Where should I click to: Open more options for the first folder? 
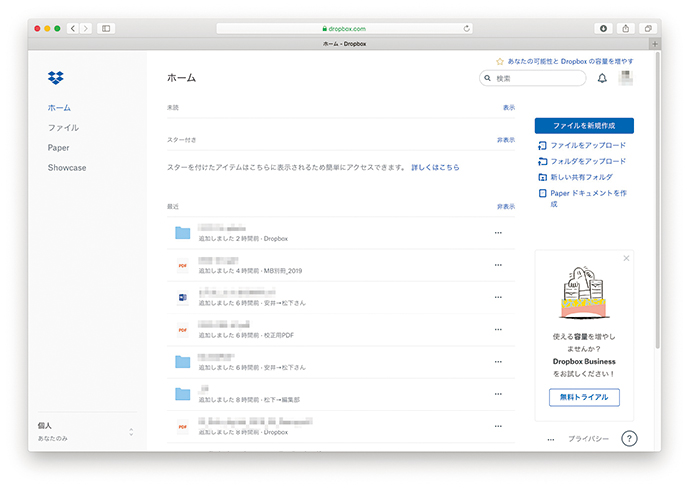tap(498, 233)
